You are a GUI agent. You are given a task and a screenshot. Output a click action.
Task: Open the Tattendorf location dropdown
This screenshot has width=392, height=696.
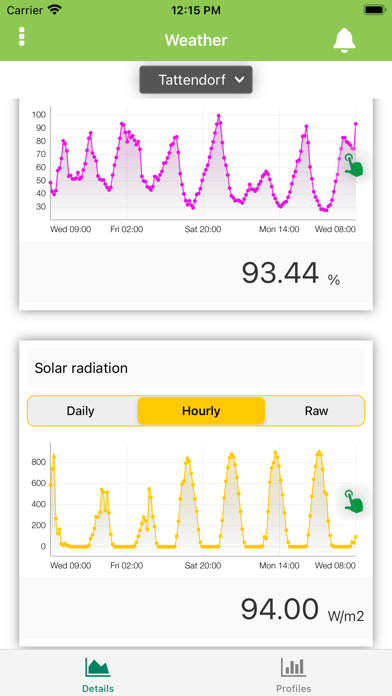tap(196, 80)
